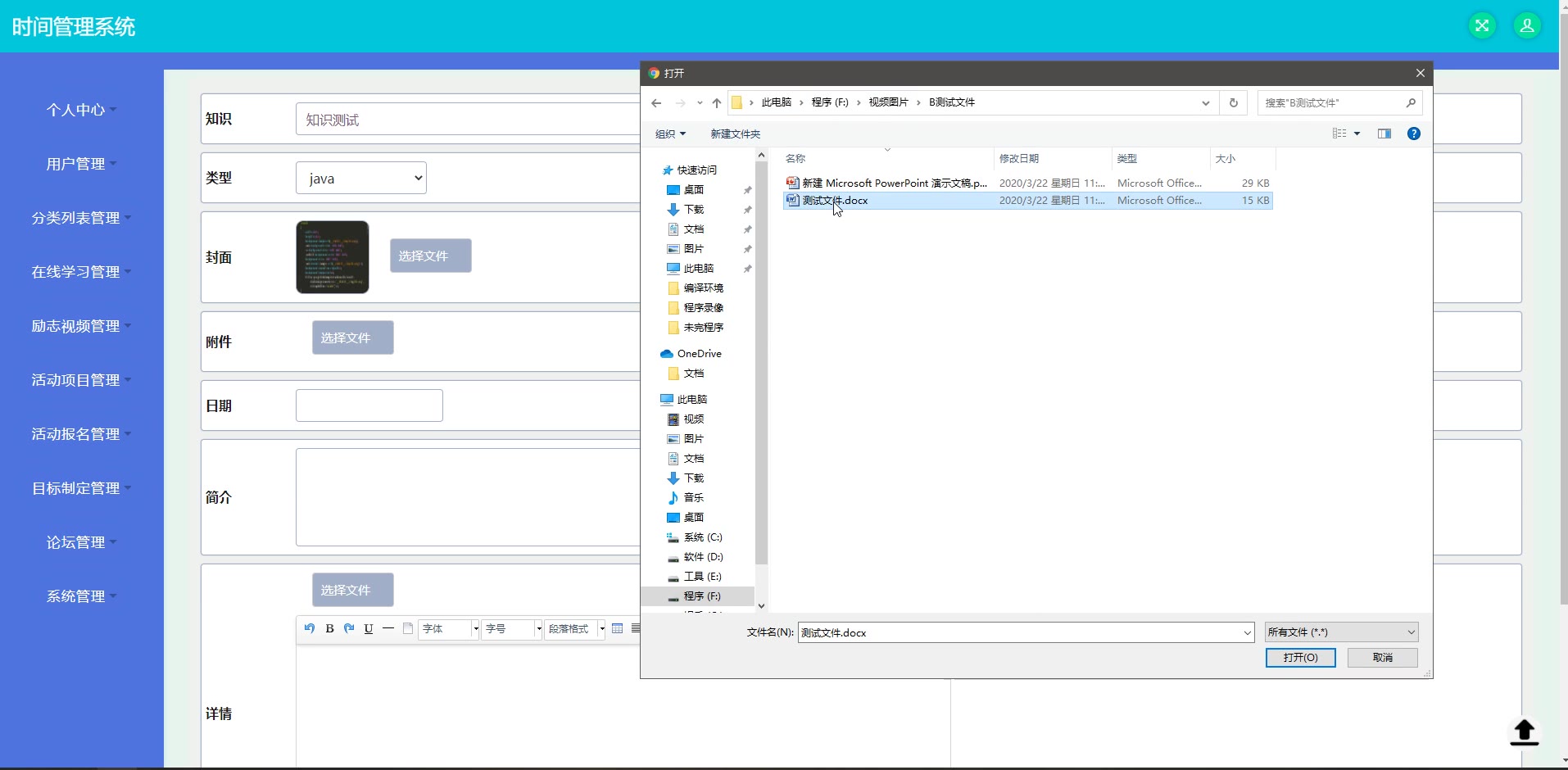Open the 所有文件 file type dropdown

pyautogui.click(x=1341, y=632)
